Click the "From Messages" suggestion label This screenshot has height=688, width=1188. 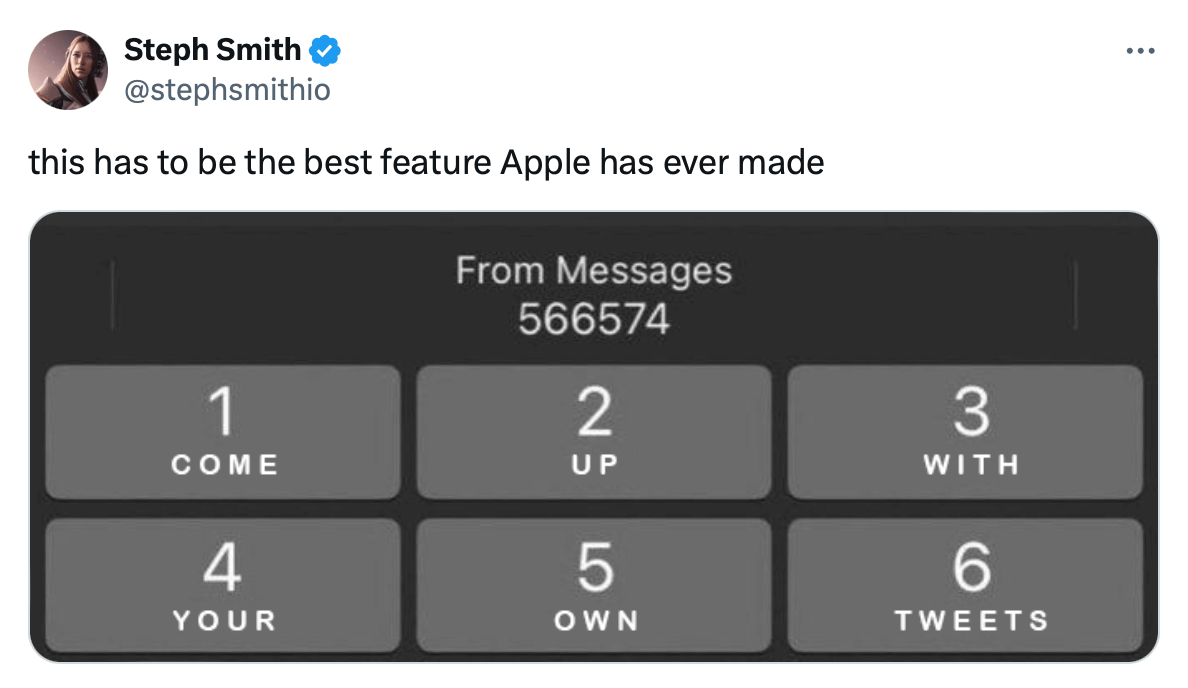click(594, 271)
